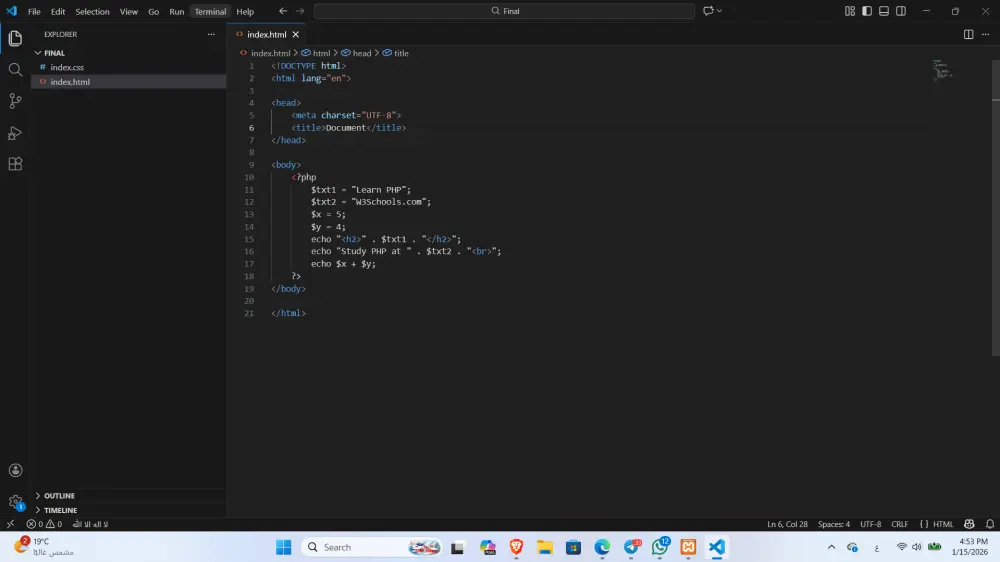Open the Run menu
1000x562 pixels.
tap(177, 11)
